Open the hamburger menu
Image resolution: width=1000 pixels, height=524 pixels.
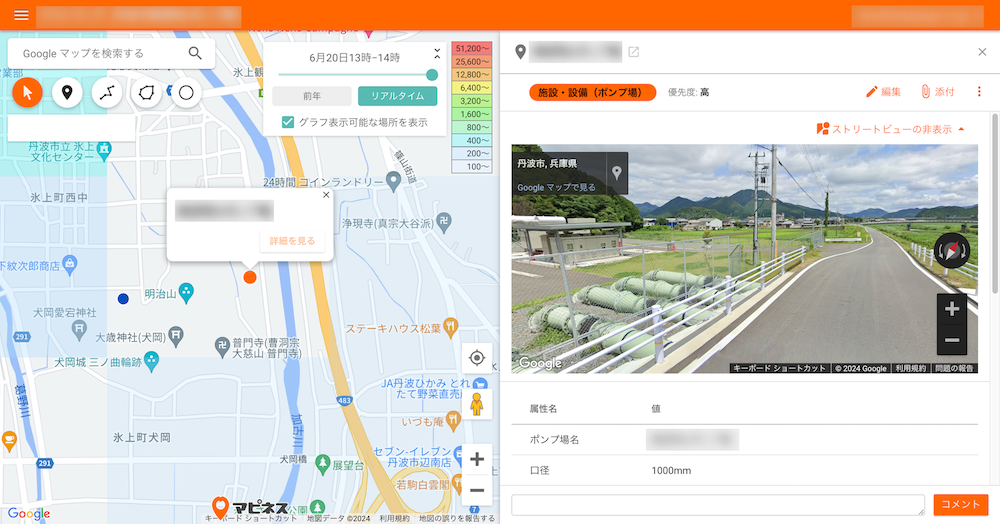click(21, 15)
